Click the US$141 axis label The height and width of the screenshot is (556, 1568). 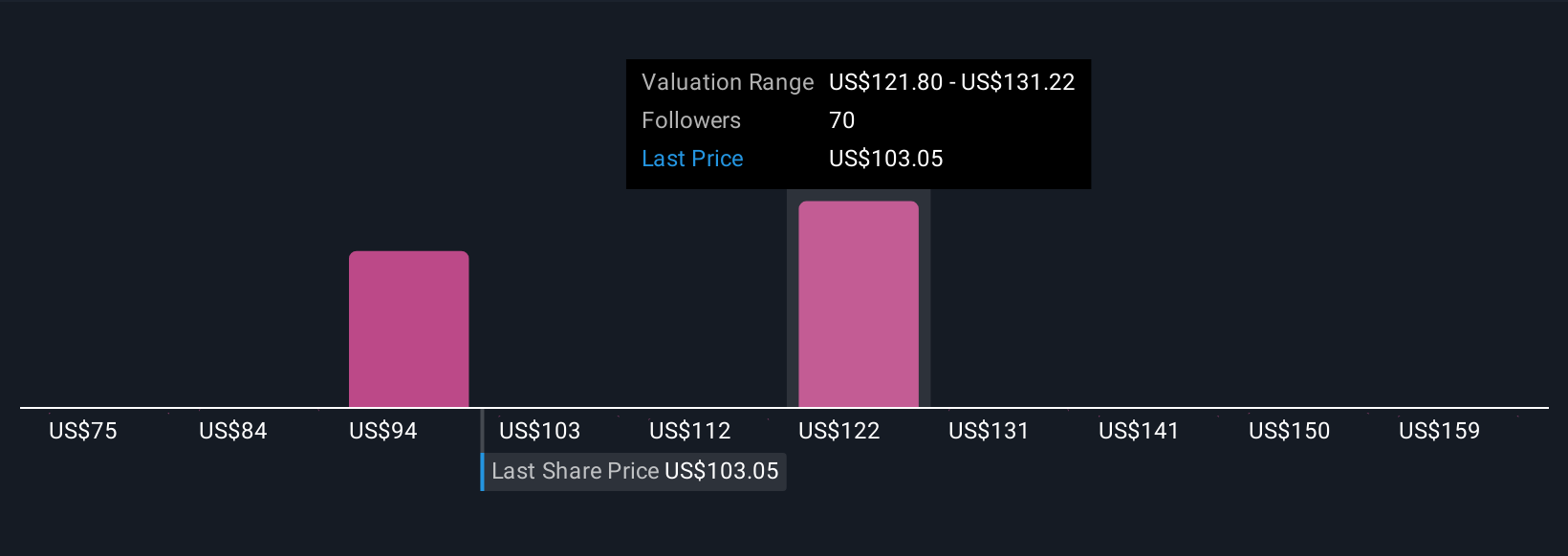(x=1139, y=431)
